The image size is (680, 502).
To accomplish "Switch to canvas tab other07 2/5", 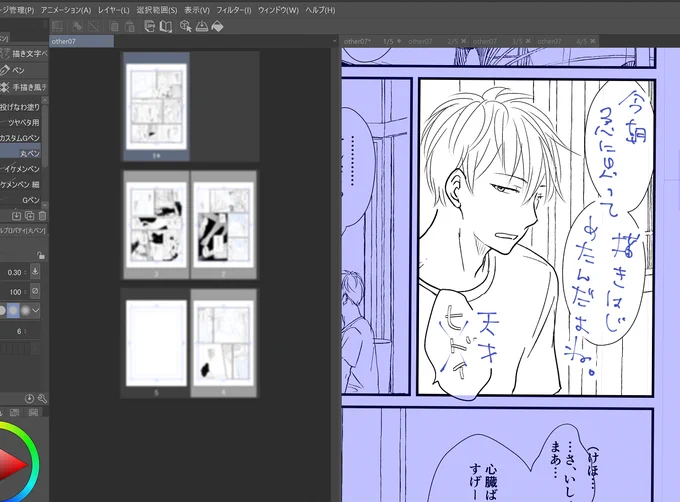I will coord(437,41).
